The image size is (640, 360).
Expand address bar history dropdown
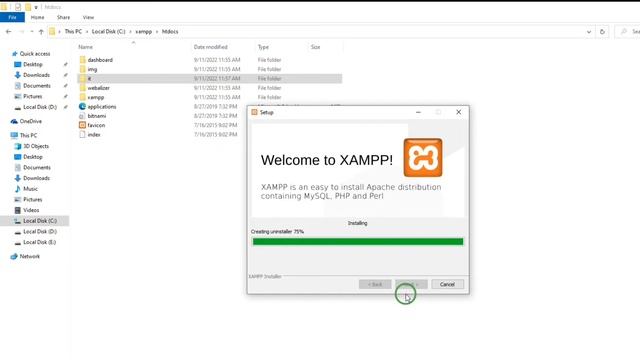tap(589, 31)
